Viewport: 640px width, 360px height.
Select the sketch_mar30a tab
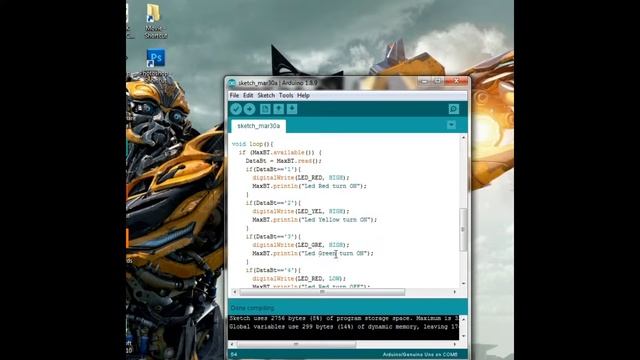point(258,126)
